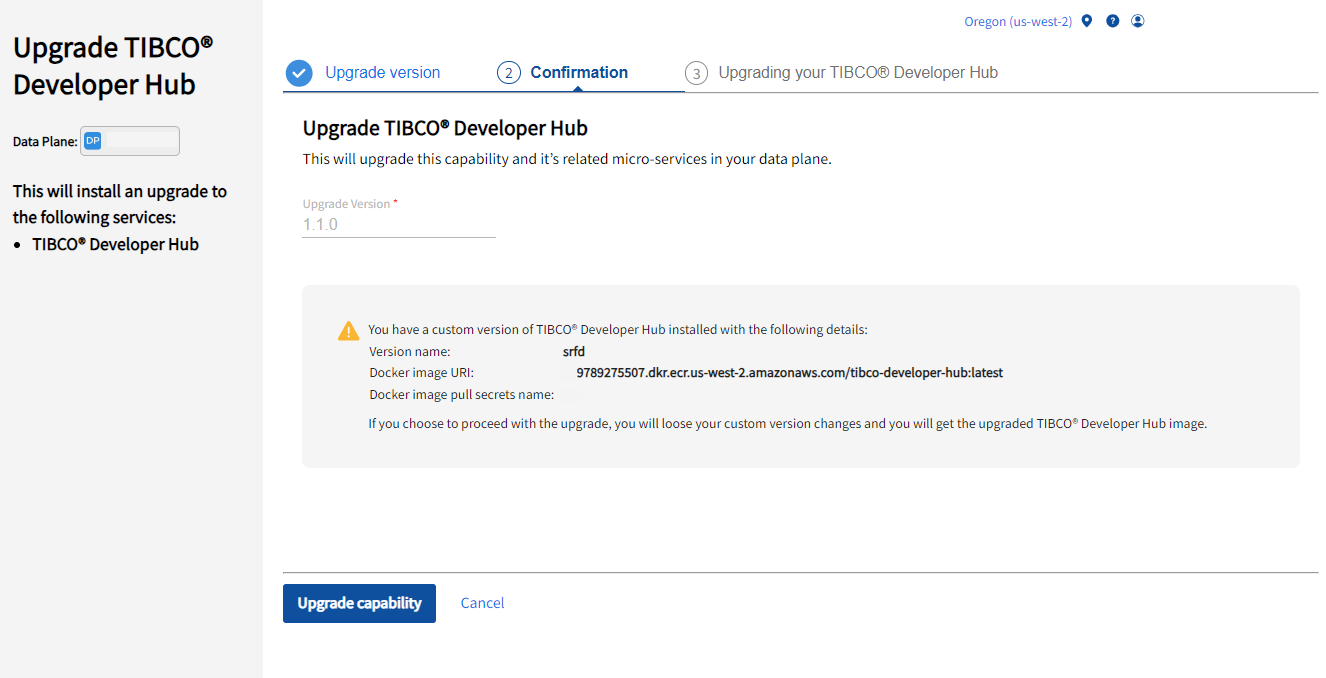Screen dimensions: 1326x678
Task: Open the help question mark icon
Action: [x=1112, y=21]
